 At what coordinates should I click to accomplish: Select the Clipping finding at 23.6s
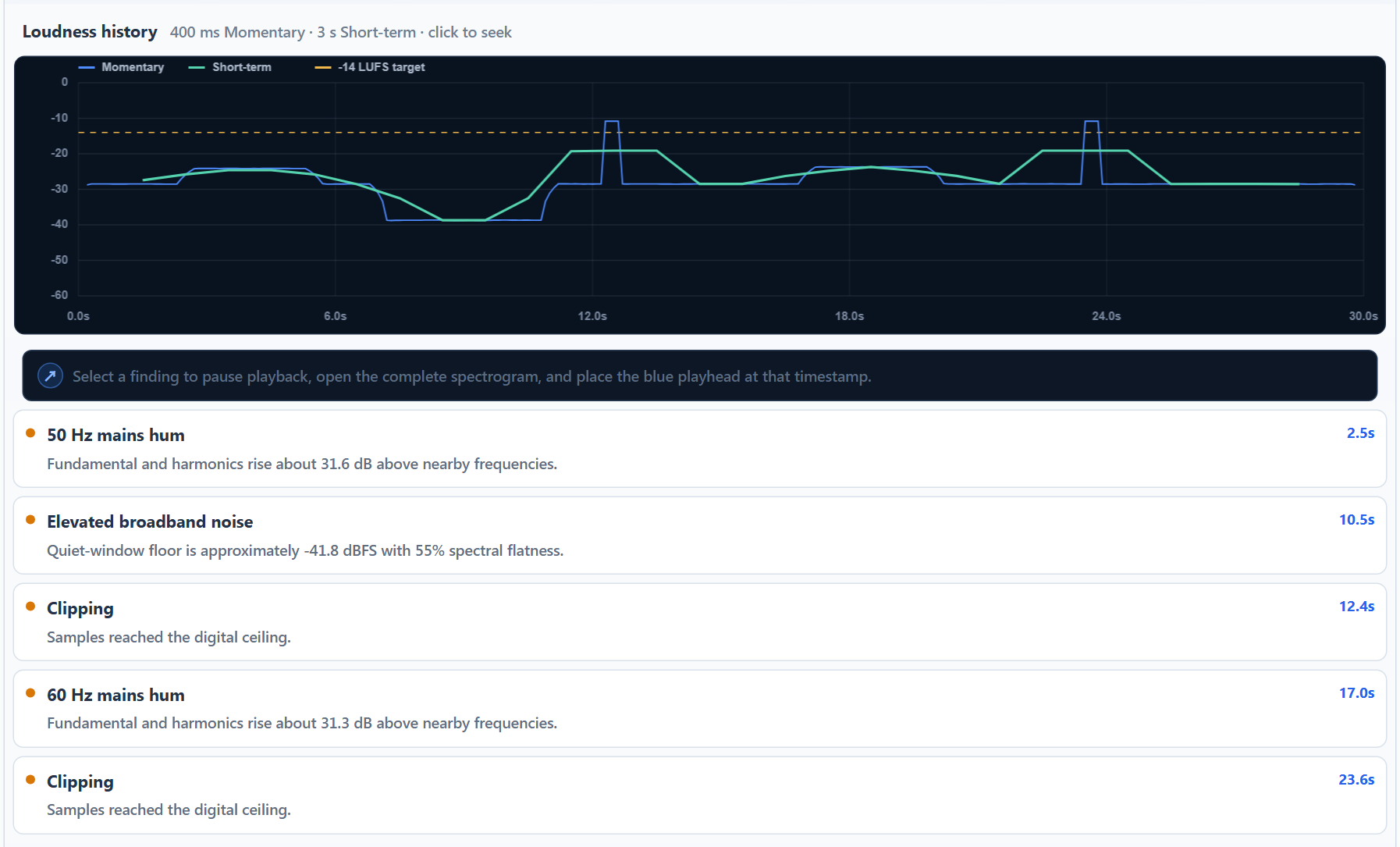tap(700, 795)
